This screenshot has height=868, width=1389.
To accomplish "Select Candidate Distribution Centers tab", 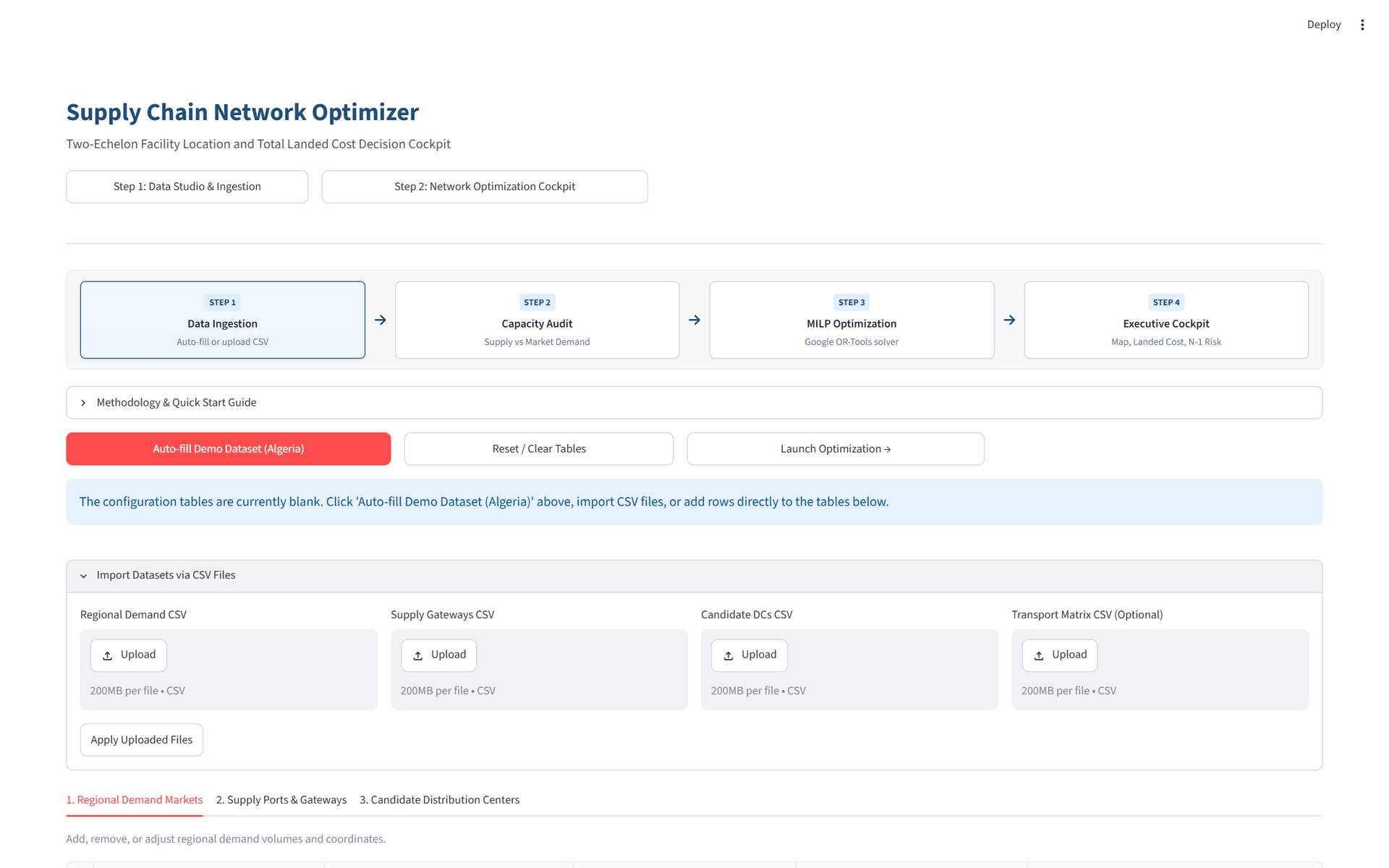I will pos(440,800).
